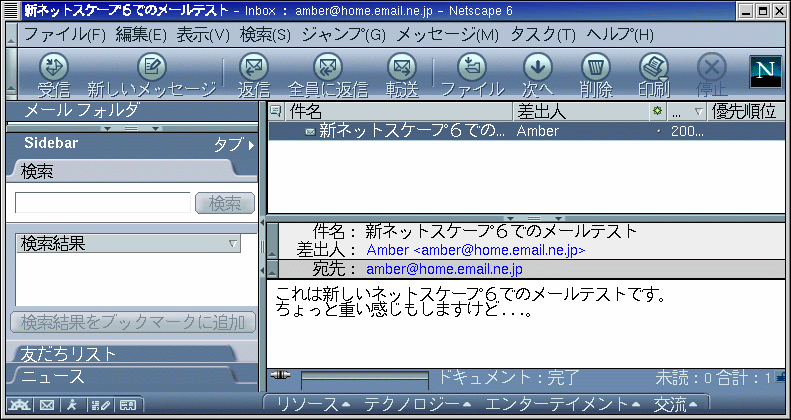
Task: Open the エンターテイメント menu in the bottom bar
Action: [562, 403]
